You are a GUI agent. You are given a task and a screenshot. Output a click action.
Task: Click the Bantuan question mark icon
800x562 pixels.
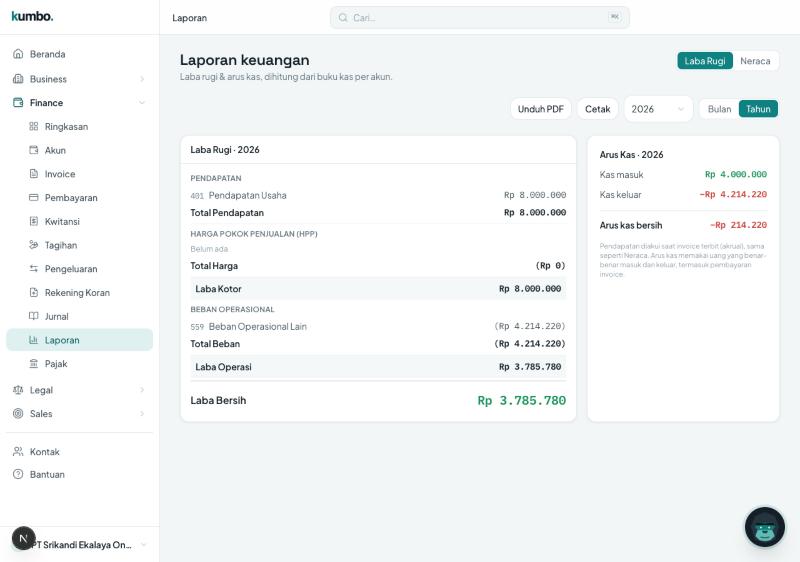(x=18, y=474)
